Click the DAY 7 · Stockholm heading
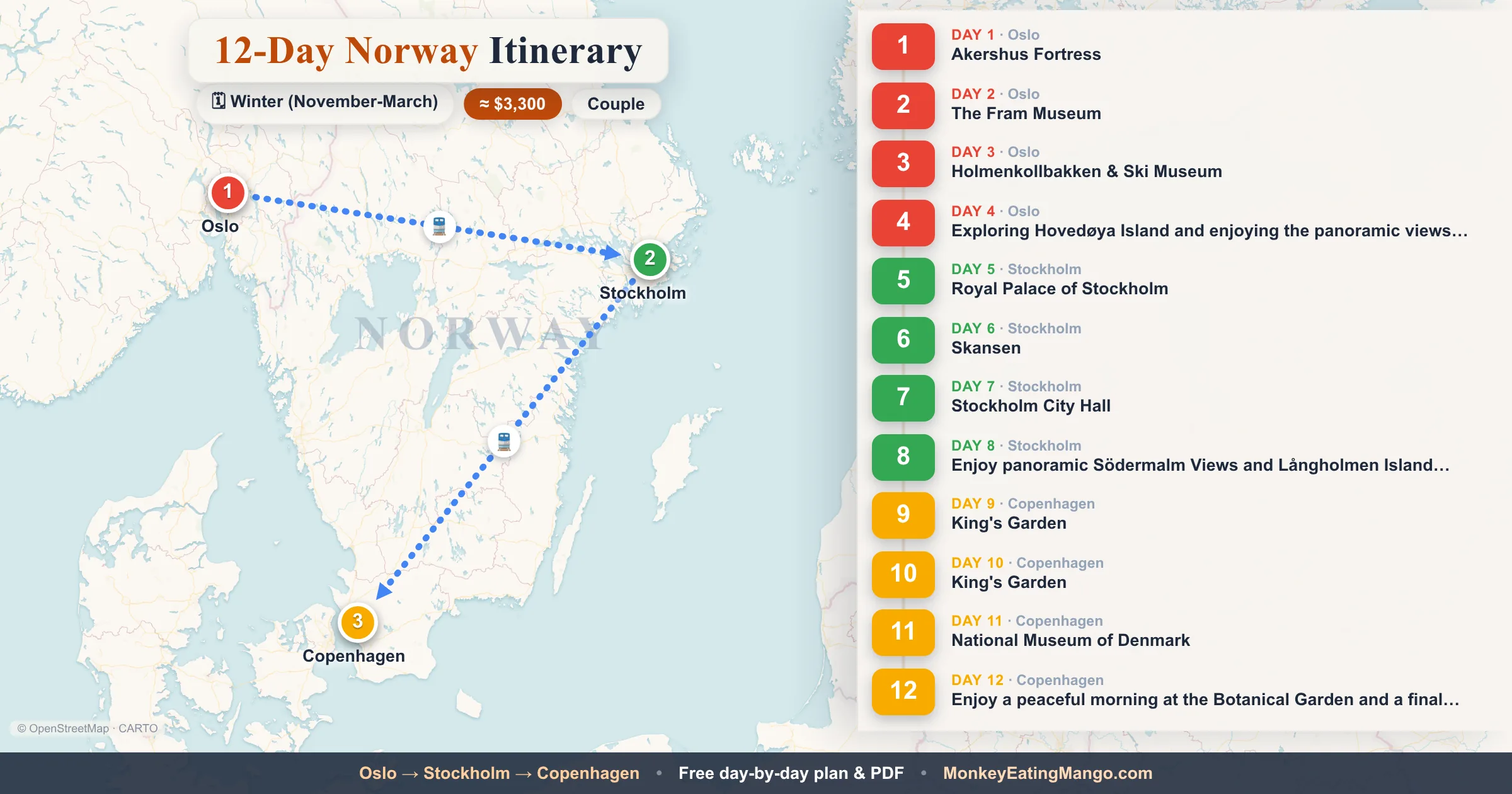The width and height of the screenshot is (1512, 794). tap(1016, 386)
